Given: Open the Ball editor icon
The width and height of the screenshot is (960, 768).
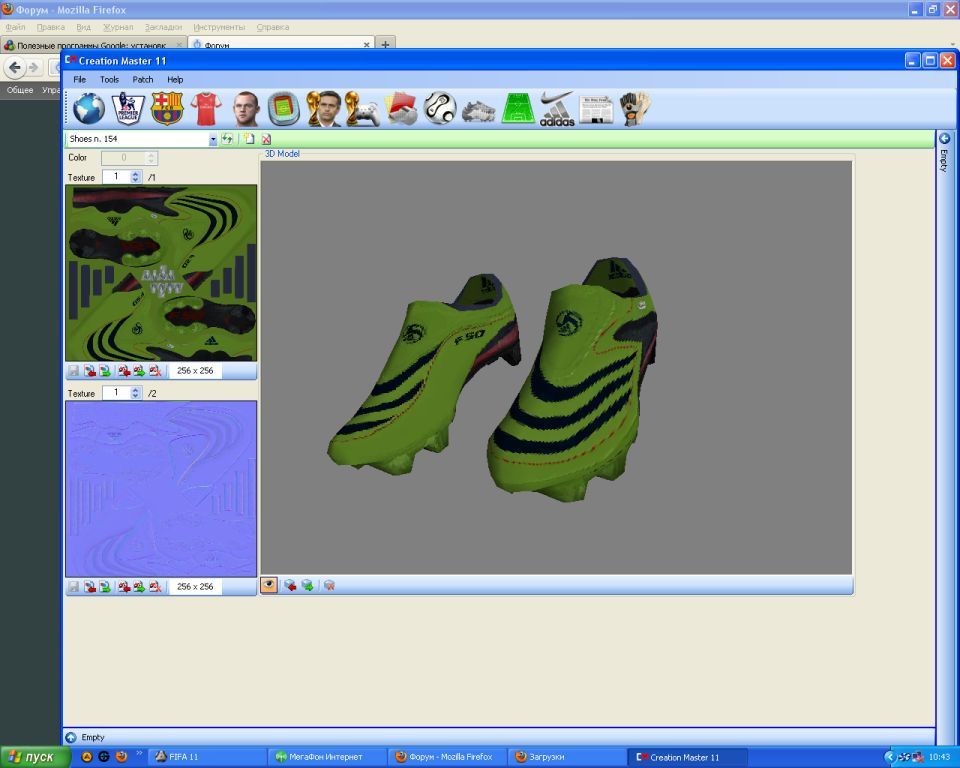Looking at the screenshot, I should [440, 109].
